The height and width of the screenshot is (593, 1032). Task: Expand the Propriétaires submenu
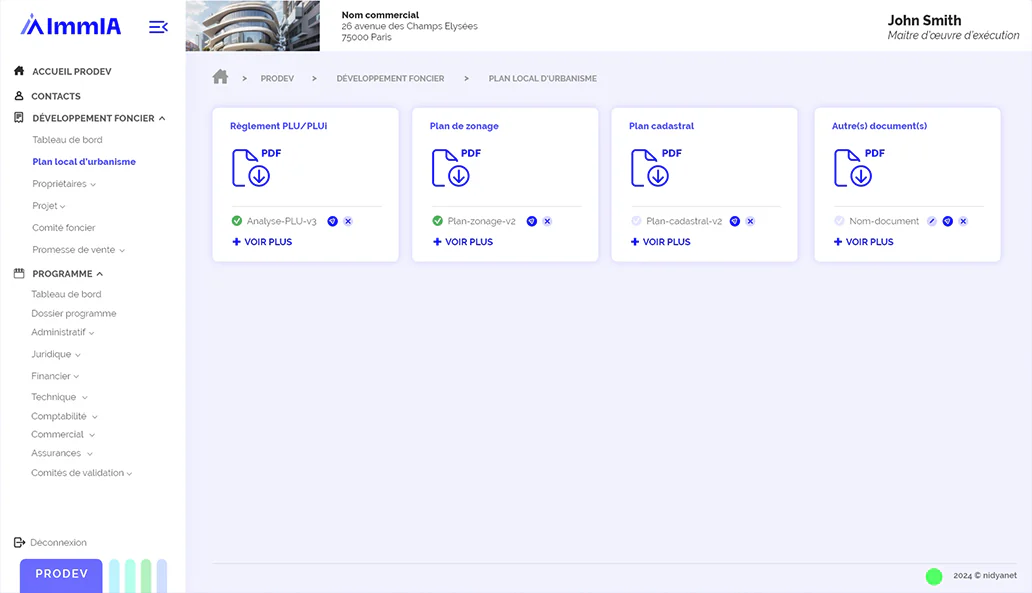click(93, 184)
